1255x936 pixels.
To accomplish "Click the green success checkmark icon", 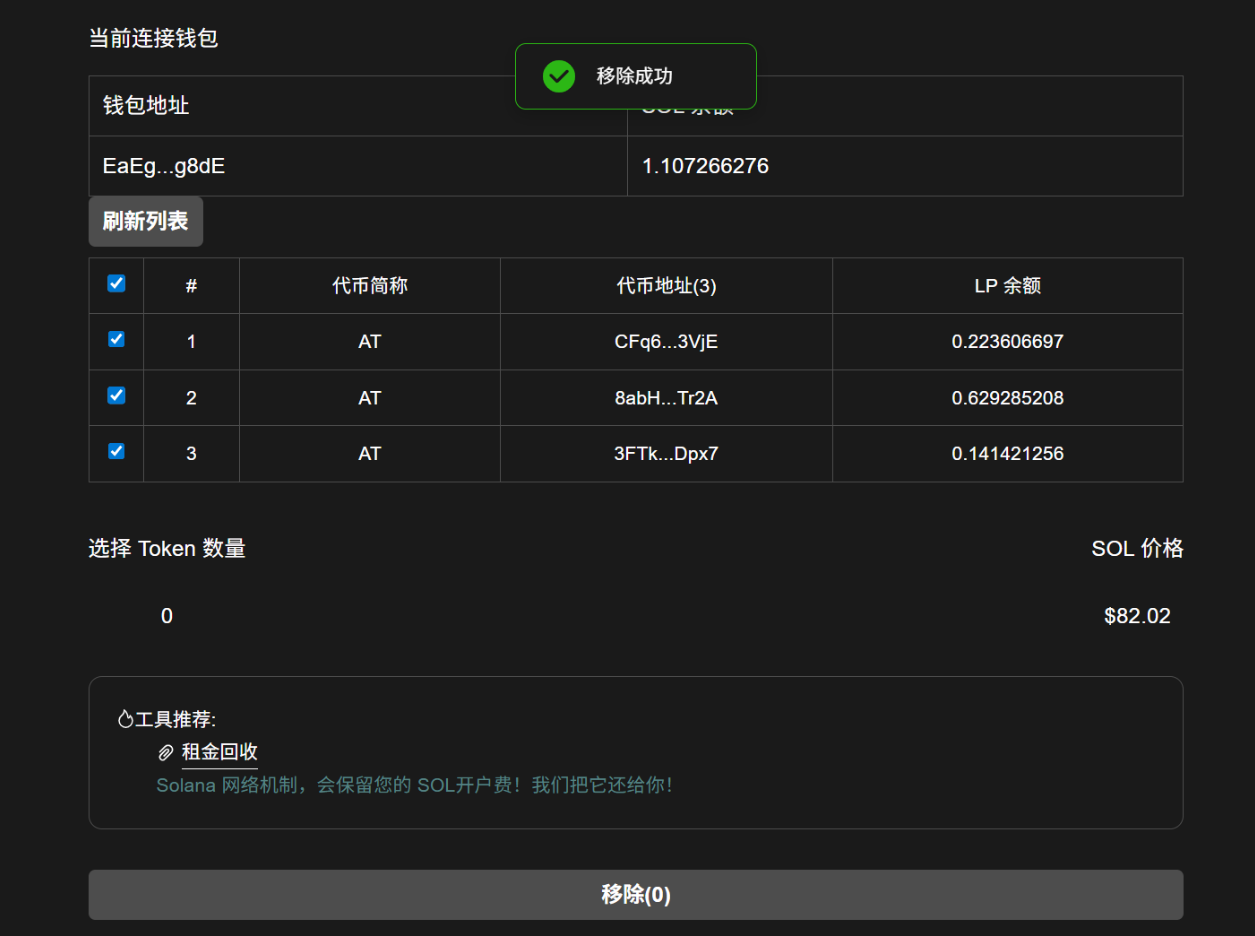I will pyautogui.click(x=558, y=76).
